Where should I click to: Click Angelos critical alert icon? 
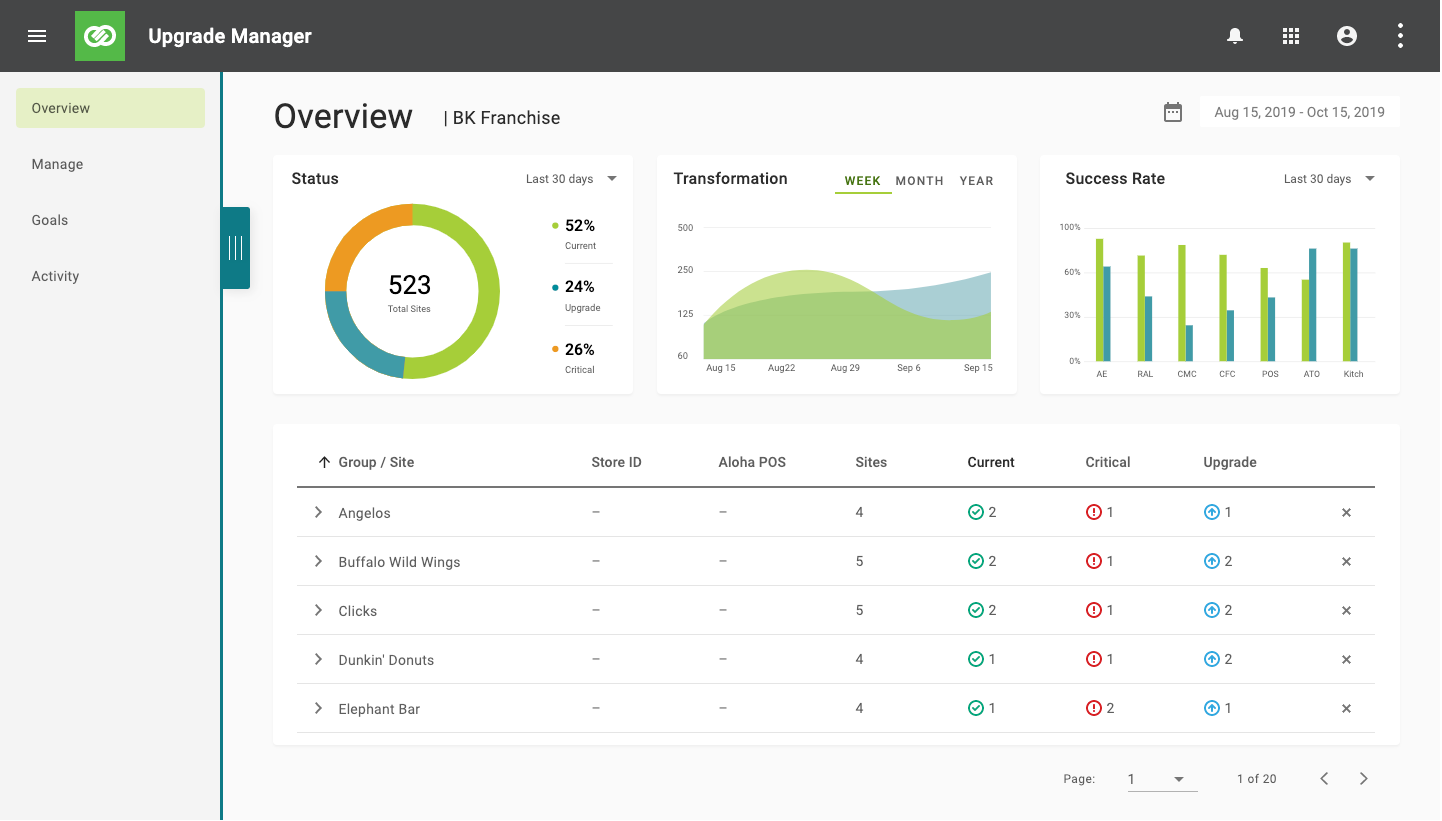(1094, 512)
